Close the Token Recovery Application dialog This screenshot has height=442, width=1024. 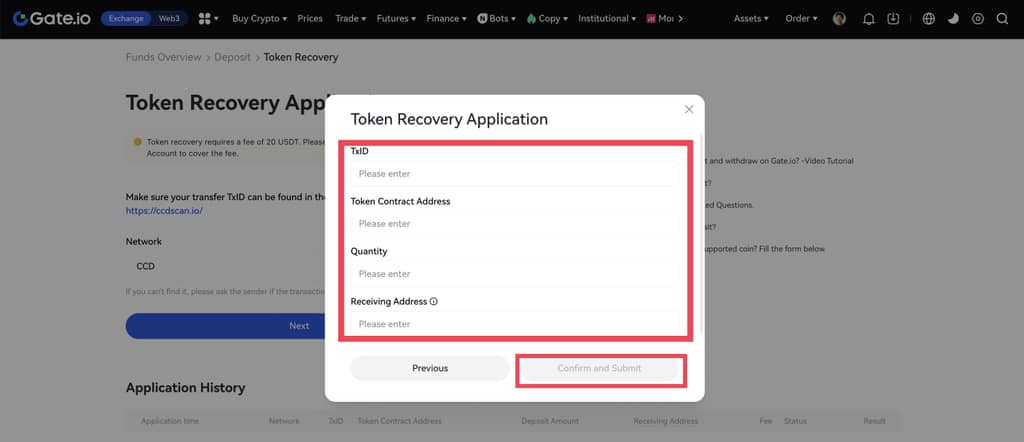click(688, 109)
